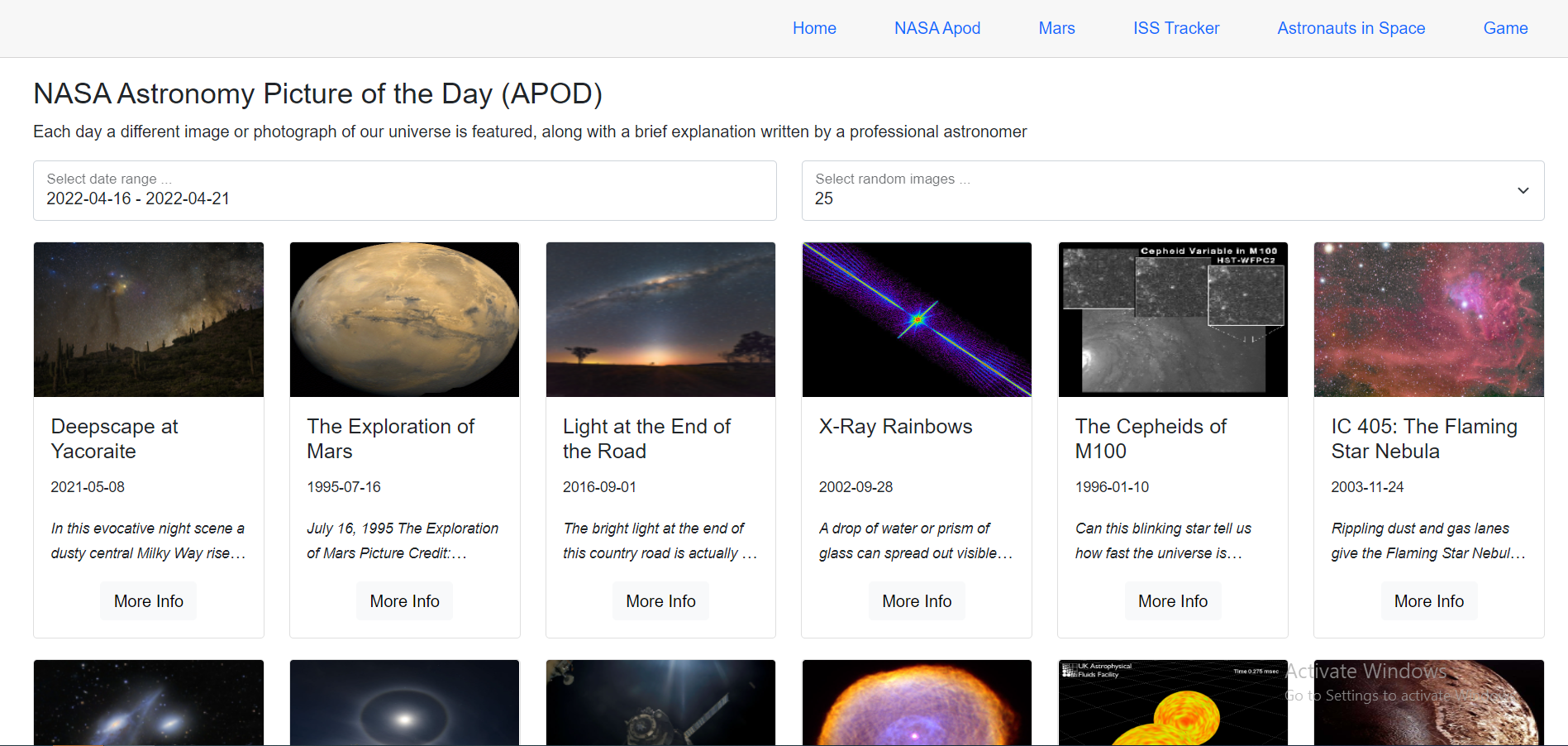Click the 'July 16, 1995' description text
Screen dimensions: 1568x746
403,541
